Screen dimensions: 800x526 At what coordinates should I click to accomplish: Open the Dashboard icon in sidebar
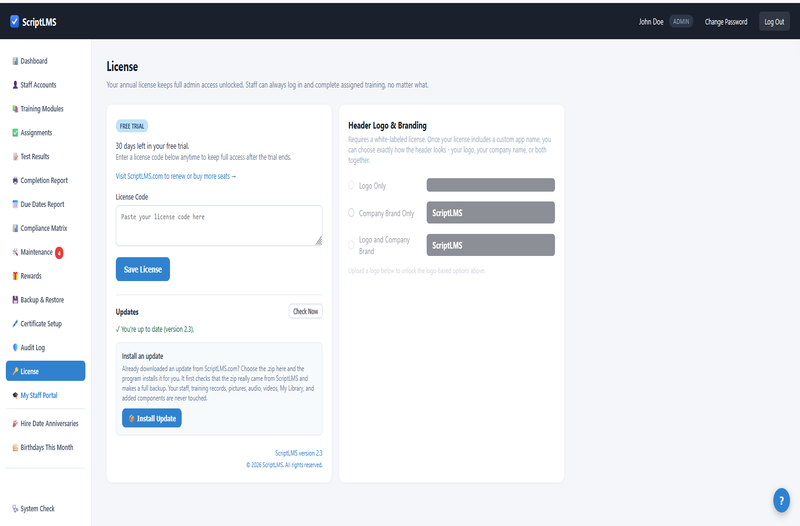click(x=15, y=61)
